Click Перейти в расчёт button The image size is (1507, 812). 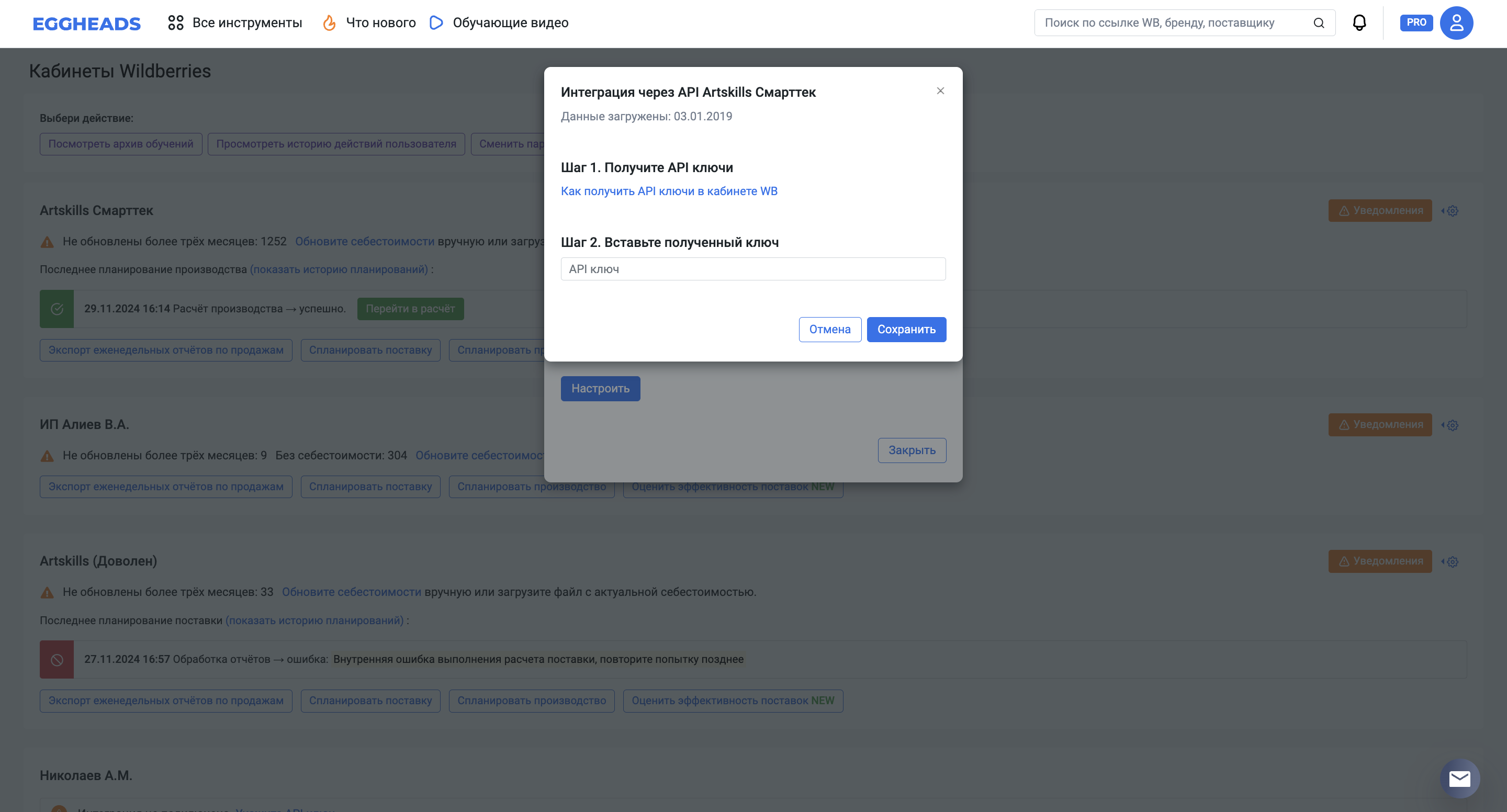coord(410,309)
